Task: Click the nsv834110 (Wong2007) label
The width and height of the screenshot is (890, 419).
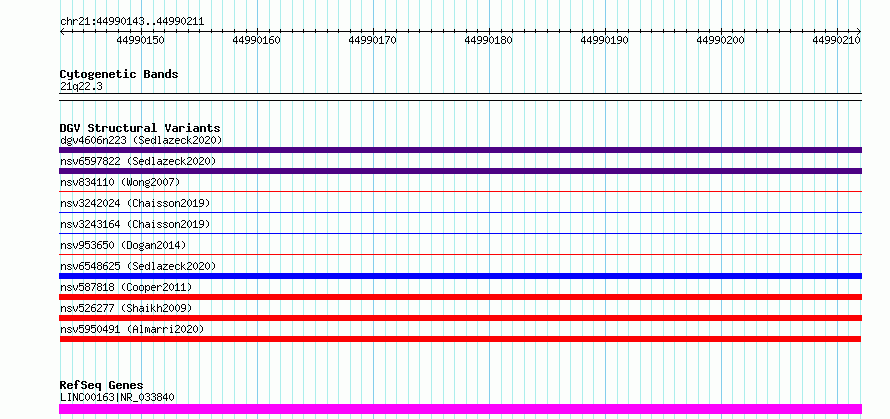Action: point(120,182)
